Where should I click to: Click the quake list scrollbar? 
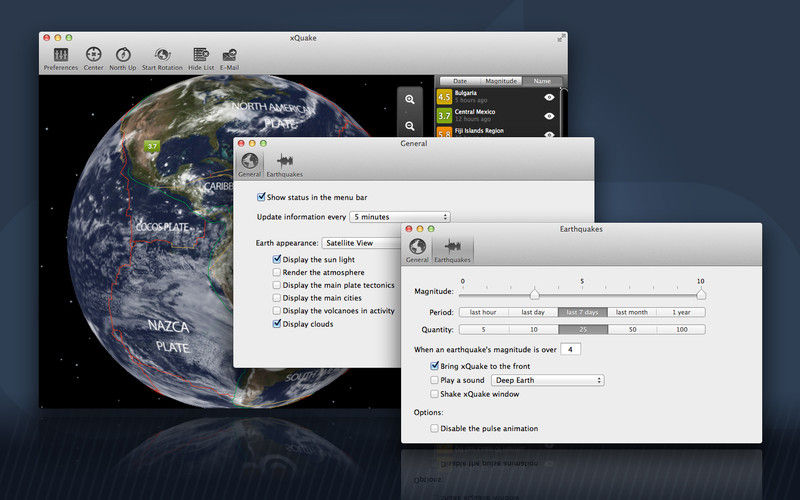tap(563, 112)
